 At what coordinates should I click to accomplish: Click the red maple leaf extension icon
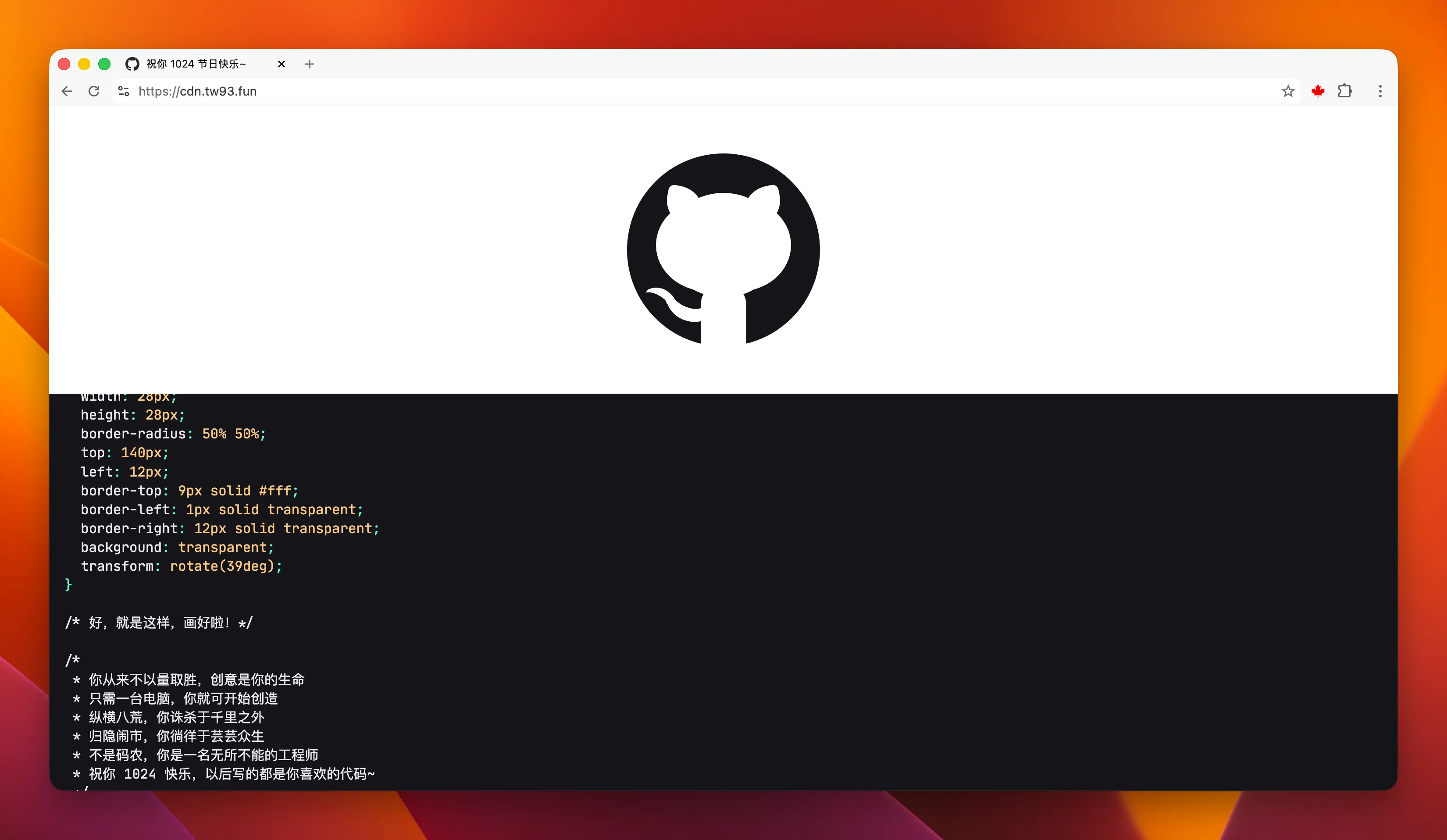(1318, 91)
